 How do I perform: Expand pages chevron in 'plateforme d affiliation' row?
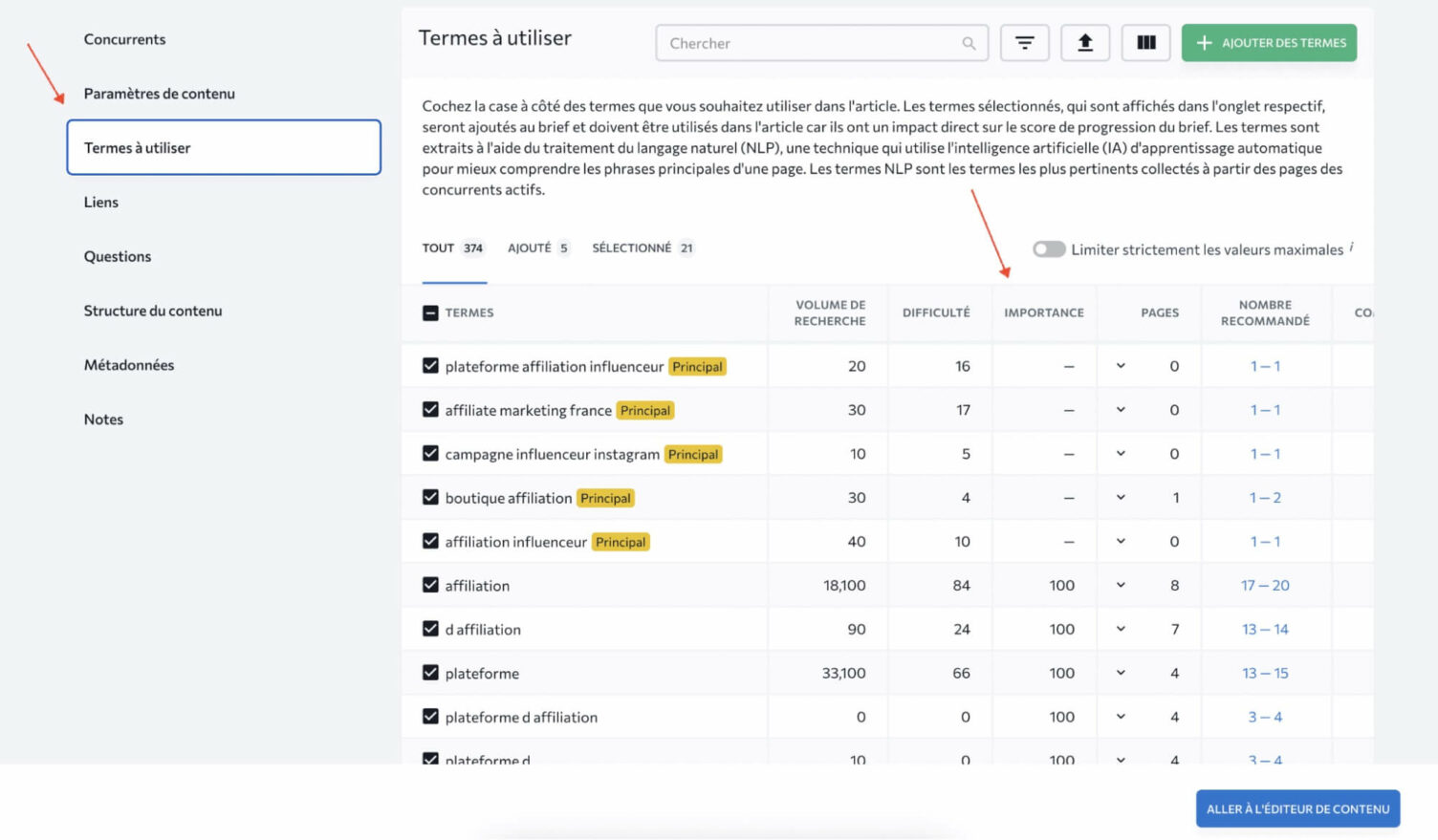pyautogui.click(x=1121, y=717)
